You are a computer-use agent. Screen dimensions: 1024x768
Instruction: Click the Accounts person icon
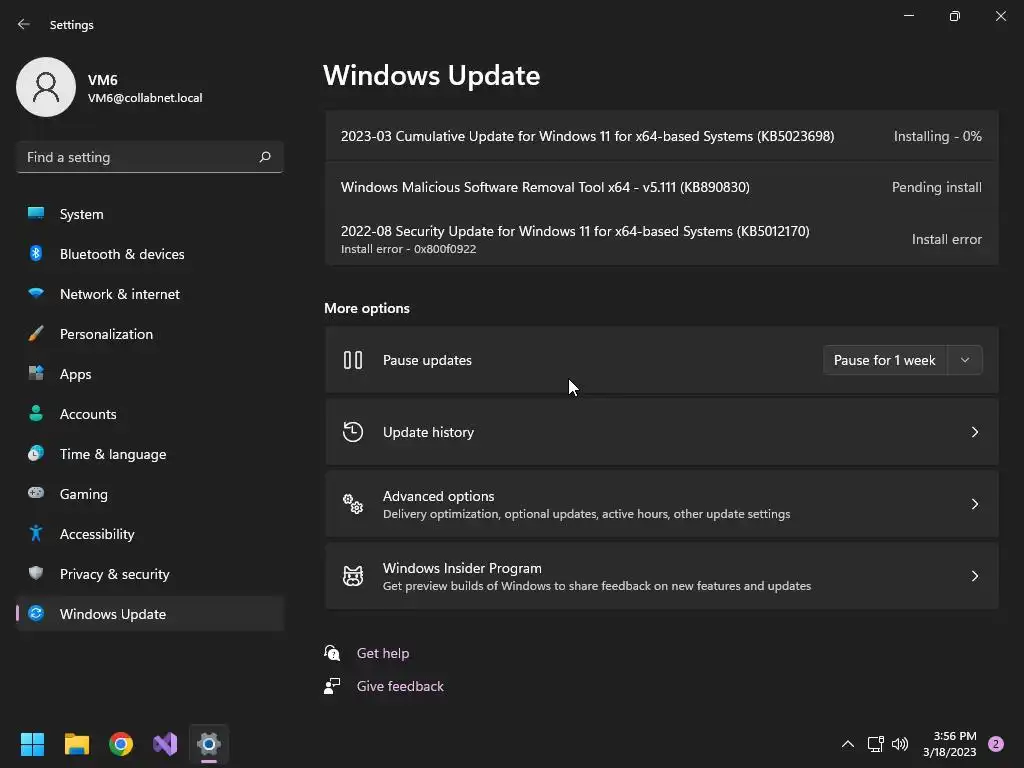pos(36,413)
